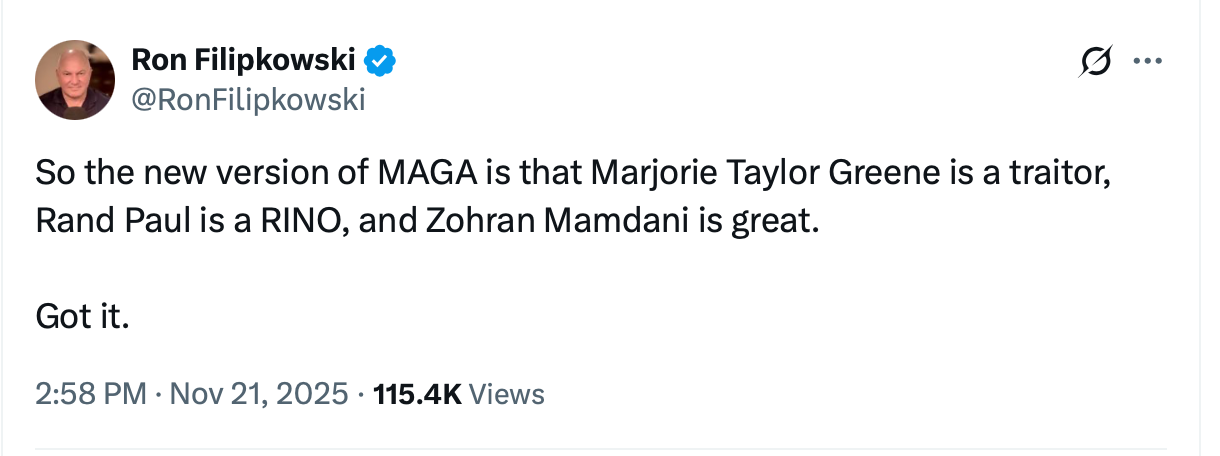
Task: Click the word great in the tweet
Action: 782,220
